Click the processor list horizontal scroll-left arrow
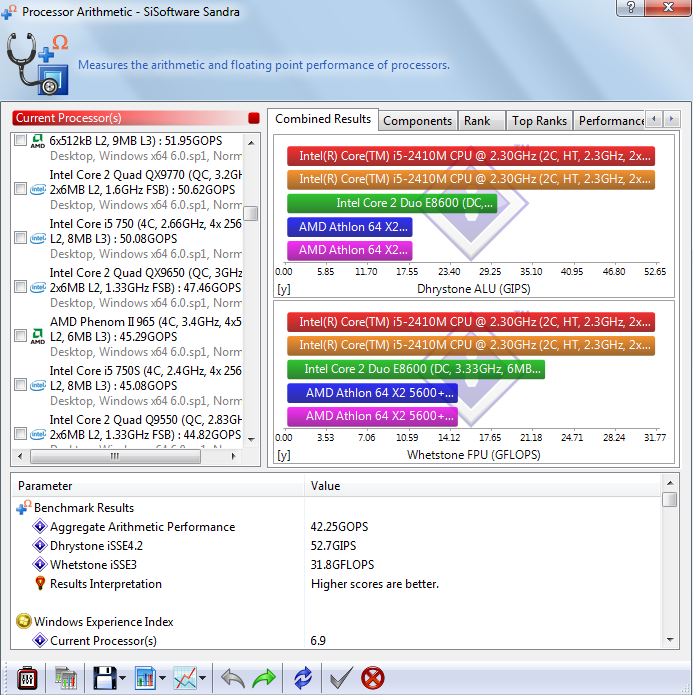 tap(20, 456)
